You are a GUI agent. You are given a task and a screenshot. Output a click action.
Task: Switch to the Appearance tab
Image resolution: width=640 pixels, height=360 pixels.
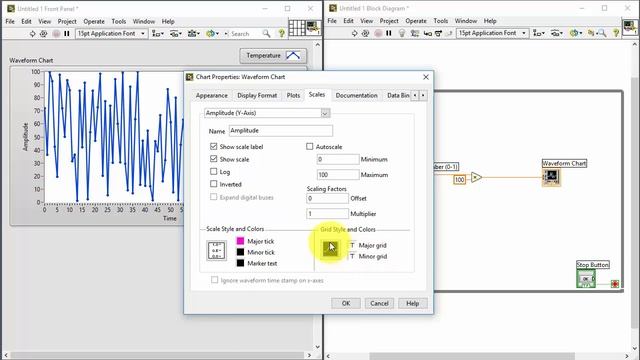[x=211, y=96]
